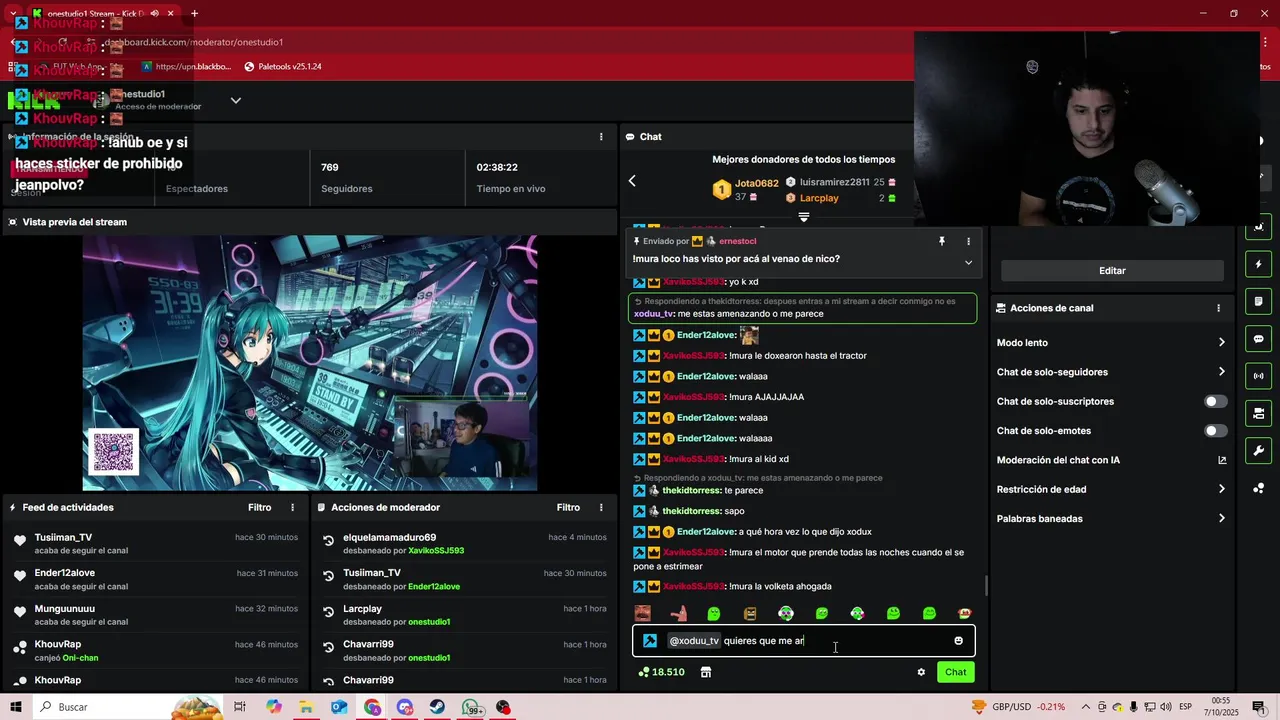Viewport: 1280px width, 720px height.
Task: Click Jota0682 top donor name
Action: coord(756,183)
